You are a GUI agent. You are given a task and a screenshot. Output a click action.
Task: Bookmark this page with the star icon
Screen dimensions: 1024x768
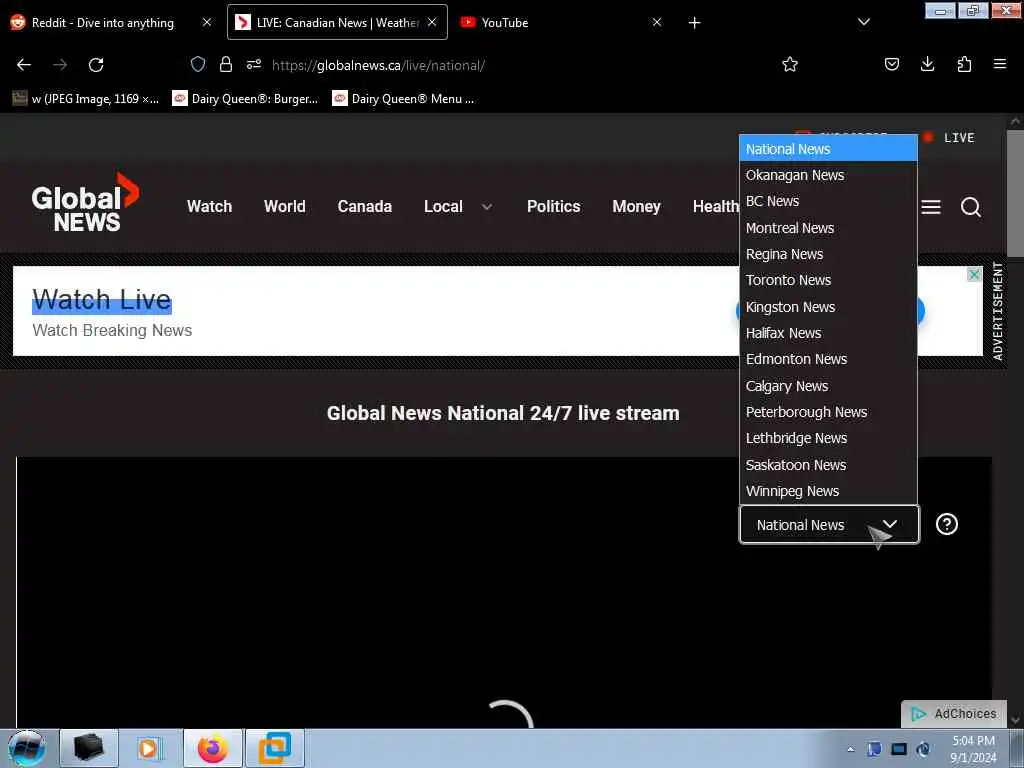coord(790,64)
